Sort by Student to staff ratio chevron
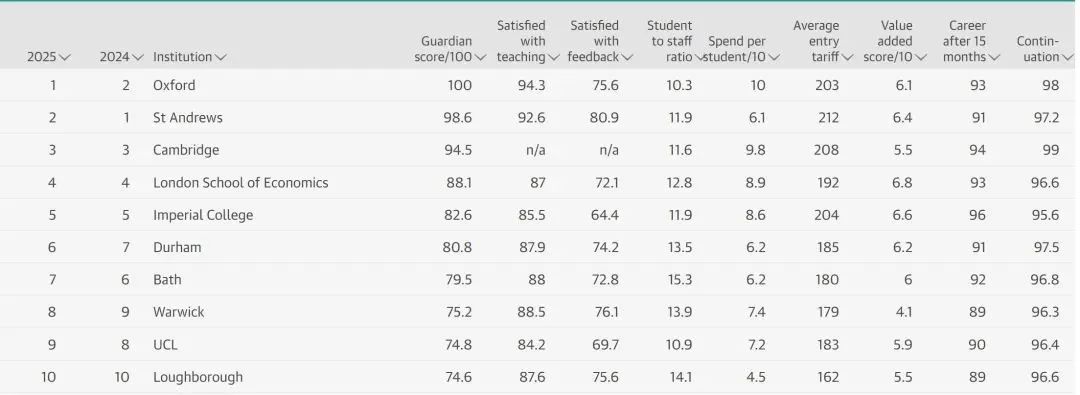Viewport: 1080px width, 395px height. pos(700,57)
